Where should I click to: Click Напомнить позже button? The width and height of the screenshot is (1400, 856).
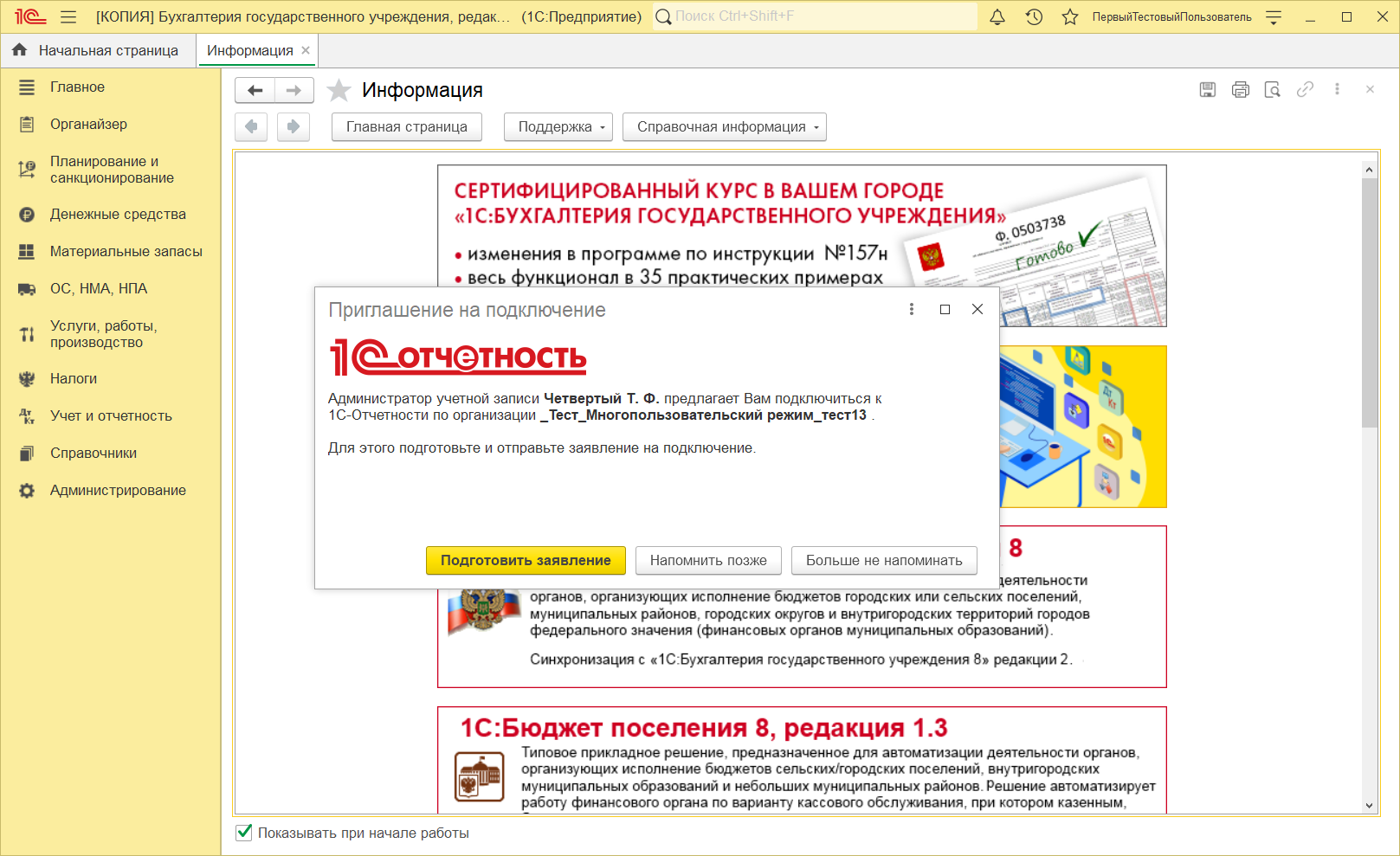[708, 560]
